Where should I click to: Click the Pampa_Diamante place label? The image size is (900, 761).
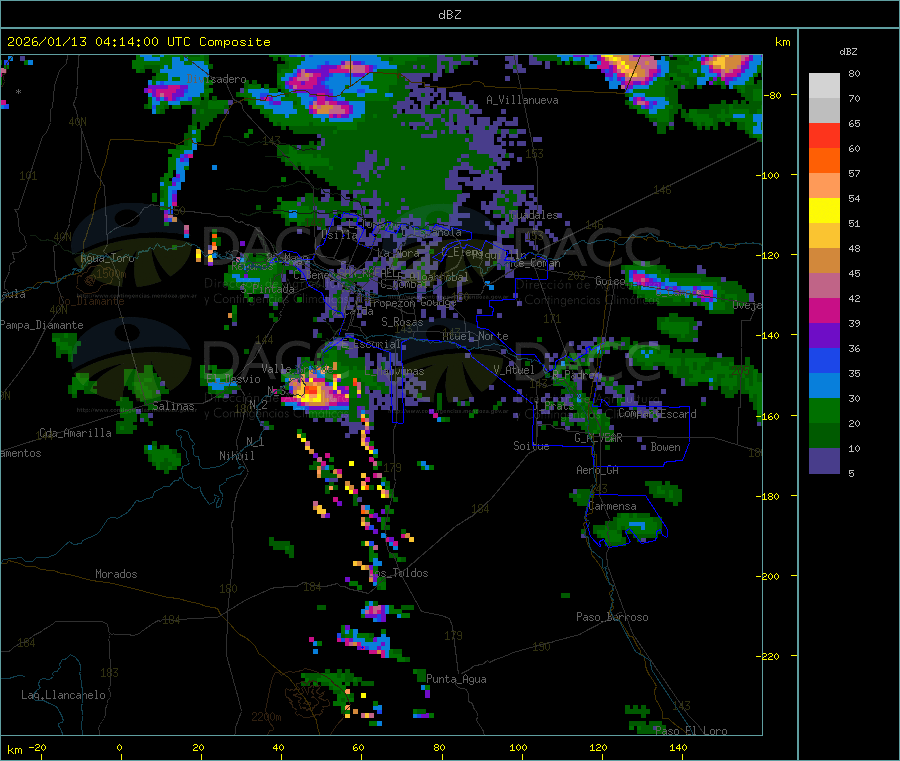(x=42, y=325)
